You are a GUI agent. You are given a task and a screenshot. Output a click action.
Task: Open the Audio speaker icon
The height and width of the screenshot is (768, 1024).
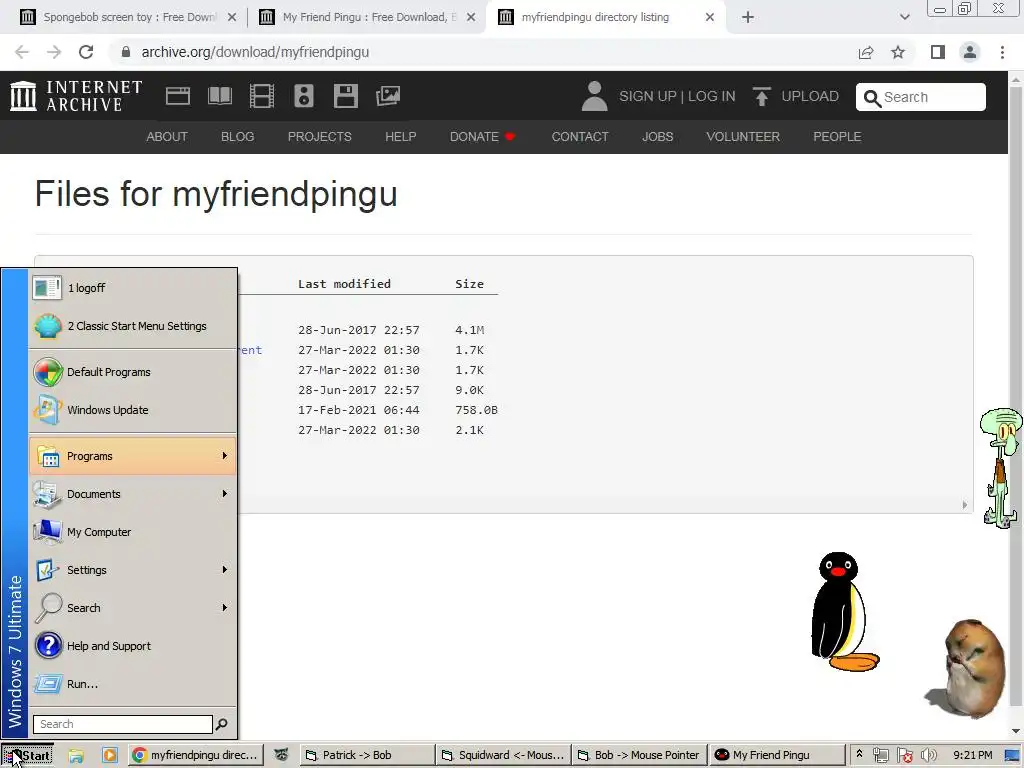coord(304,96)
